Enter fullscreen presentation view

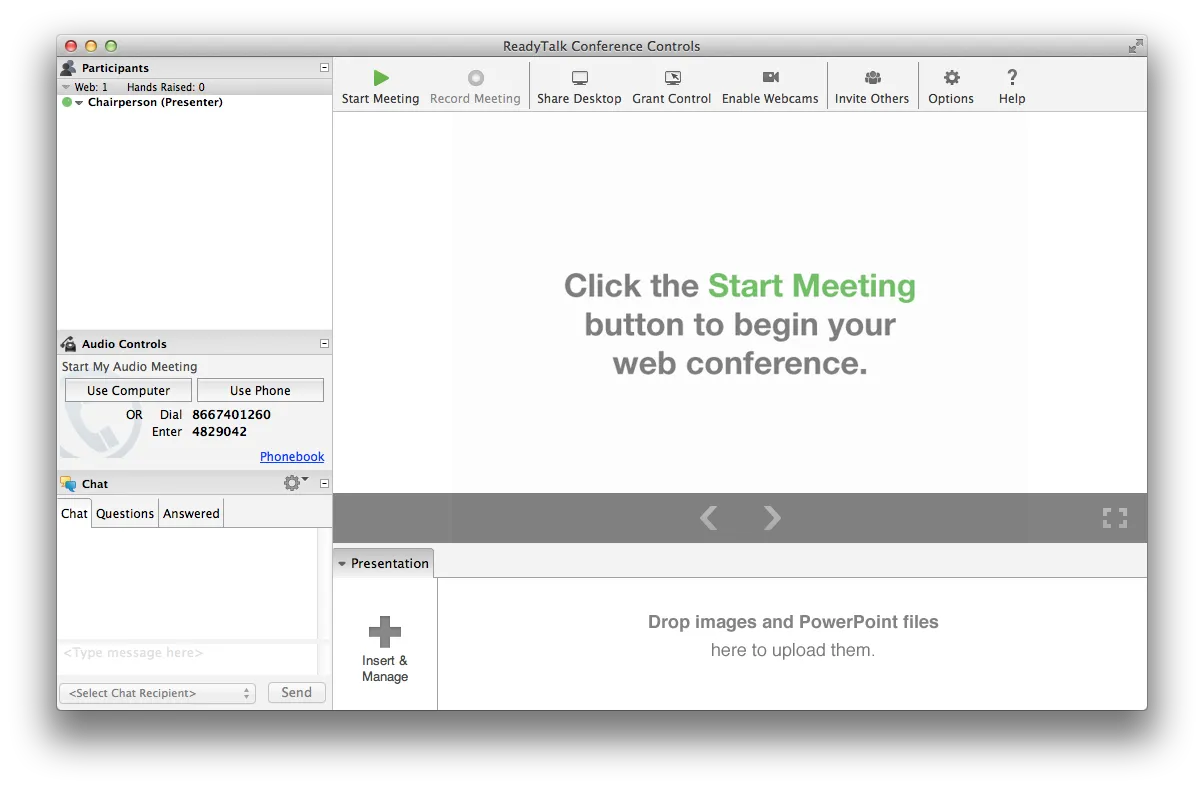(1114, 518)
